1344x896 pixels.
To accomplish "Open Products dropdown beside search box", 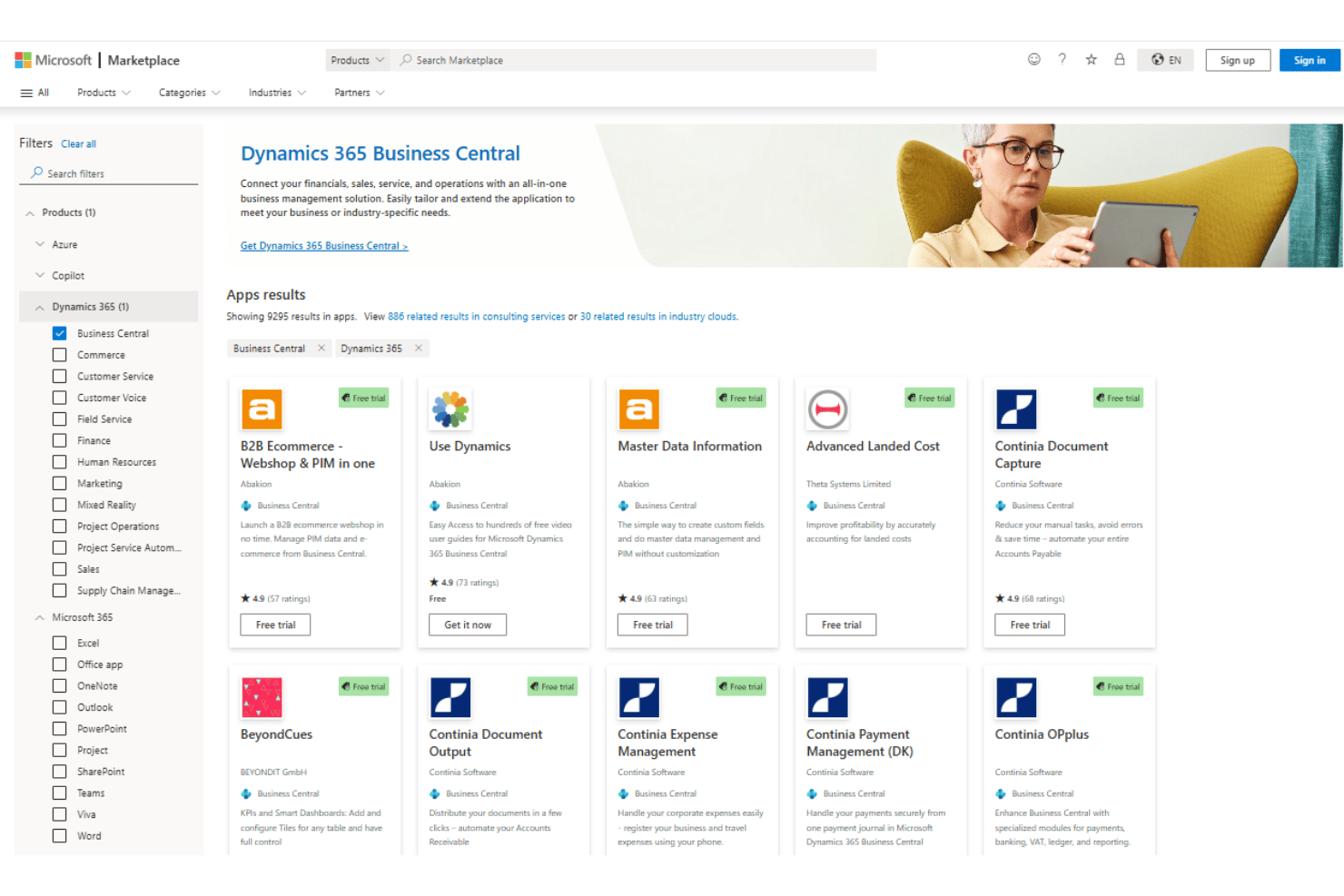I will click(x=357, y=60).
